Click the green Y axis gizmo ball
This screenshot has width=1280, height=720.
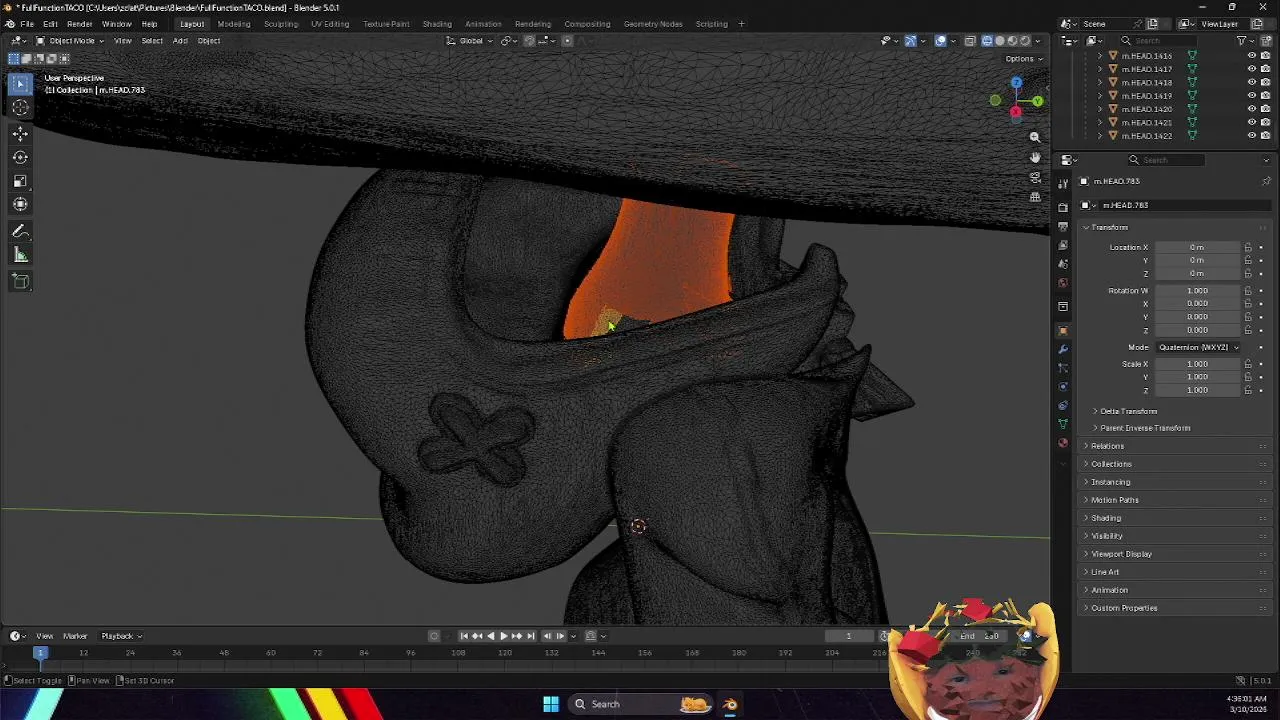tap(1038, 100)
